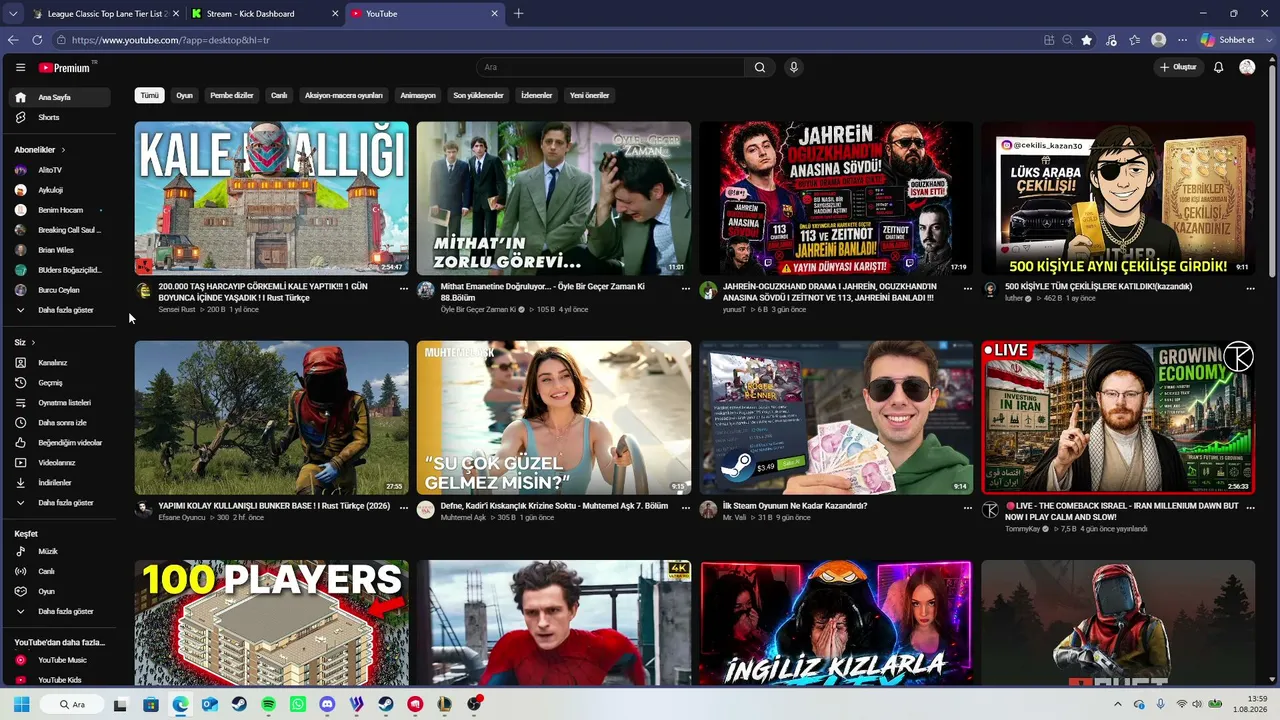The height and width of the screenshot is (720, 1280).
Task: Click the YouTube Premium logo
Action: pos(65,67)
